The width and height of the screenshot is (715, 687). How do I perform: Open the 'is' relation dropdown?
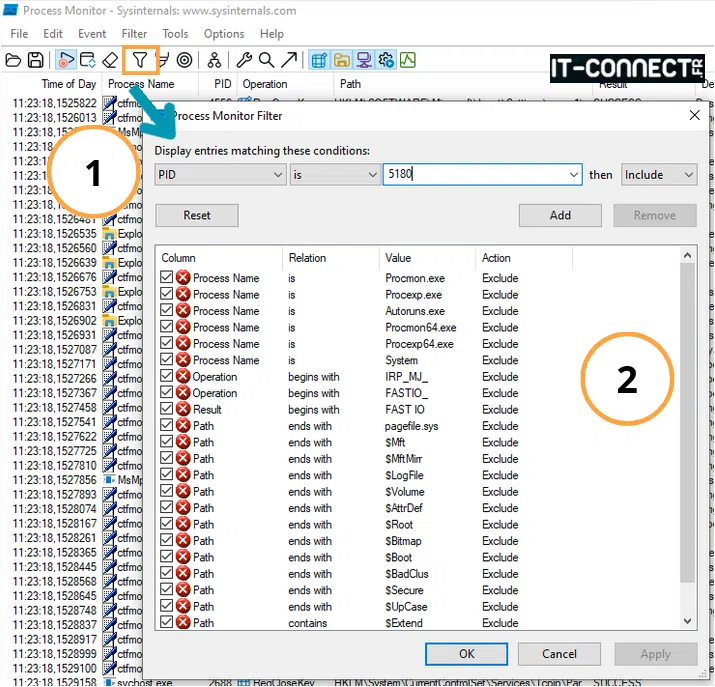tap(335, 174)
